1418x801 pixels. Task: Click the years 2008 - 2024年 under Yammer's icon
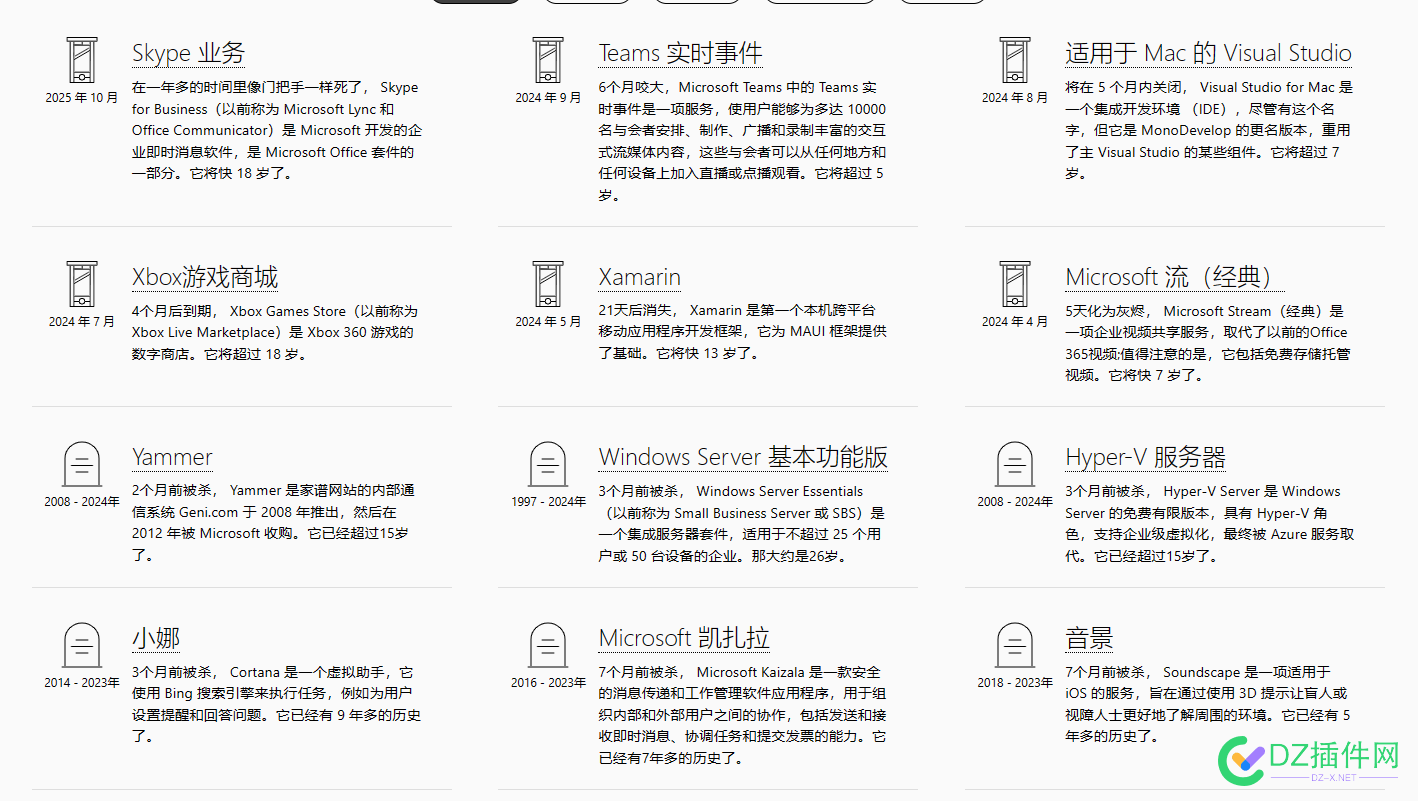pos(82,502)
